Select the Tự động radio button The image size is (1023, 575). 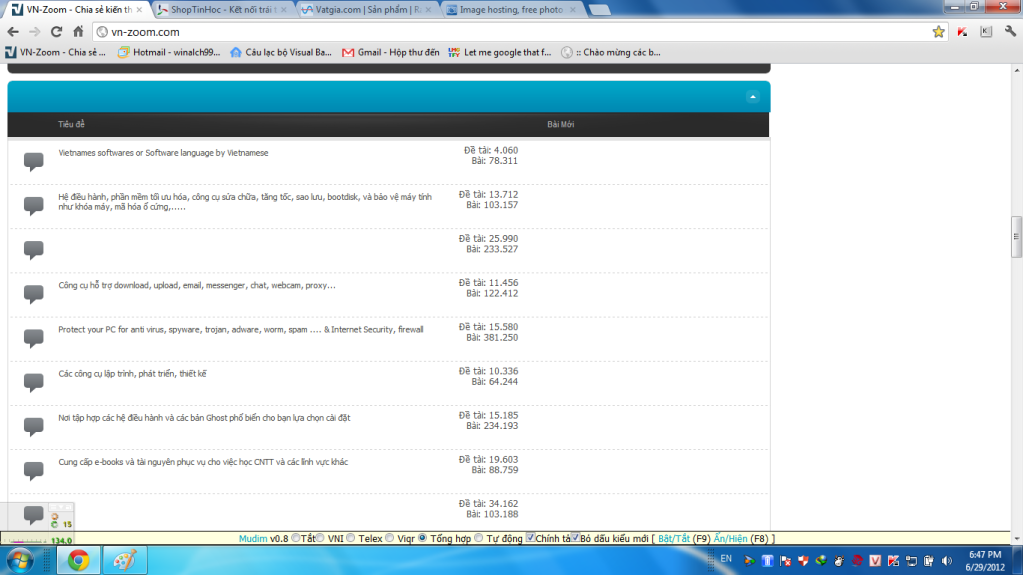tap(479, 538)
